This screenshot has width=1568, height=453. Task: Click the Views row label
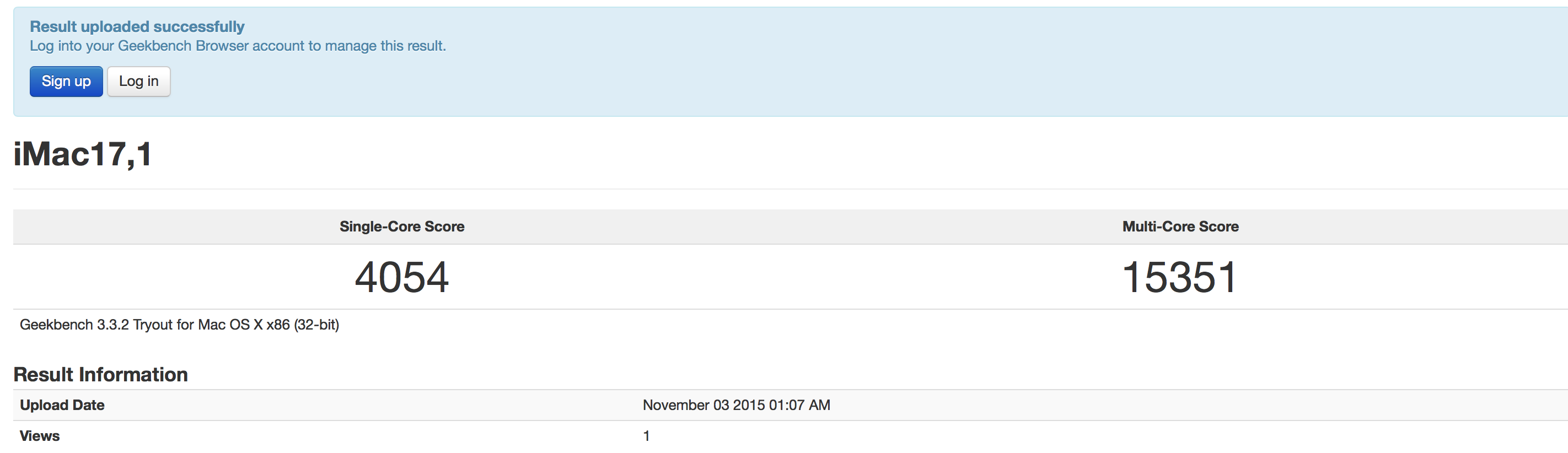pyautogui.click(x=40, y=436)
